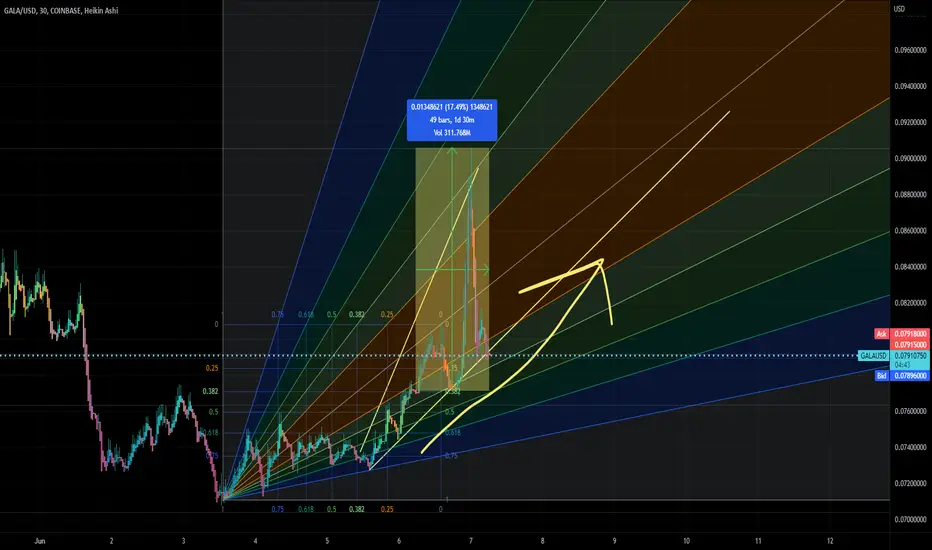
Task: Click the 0.07000000 price axis label
Action: (x=911, y=520)
